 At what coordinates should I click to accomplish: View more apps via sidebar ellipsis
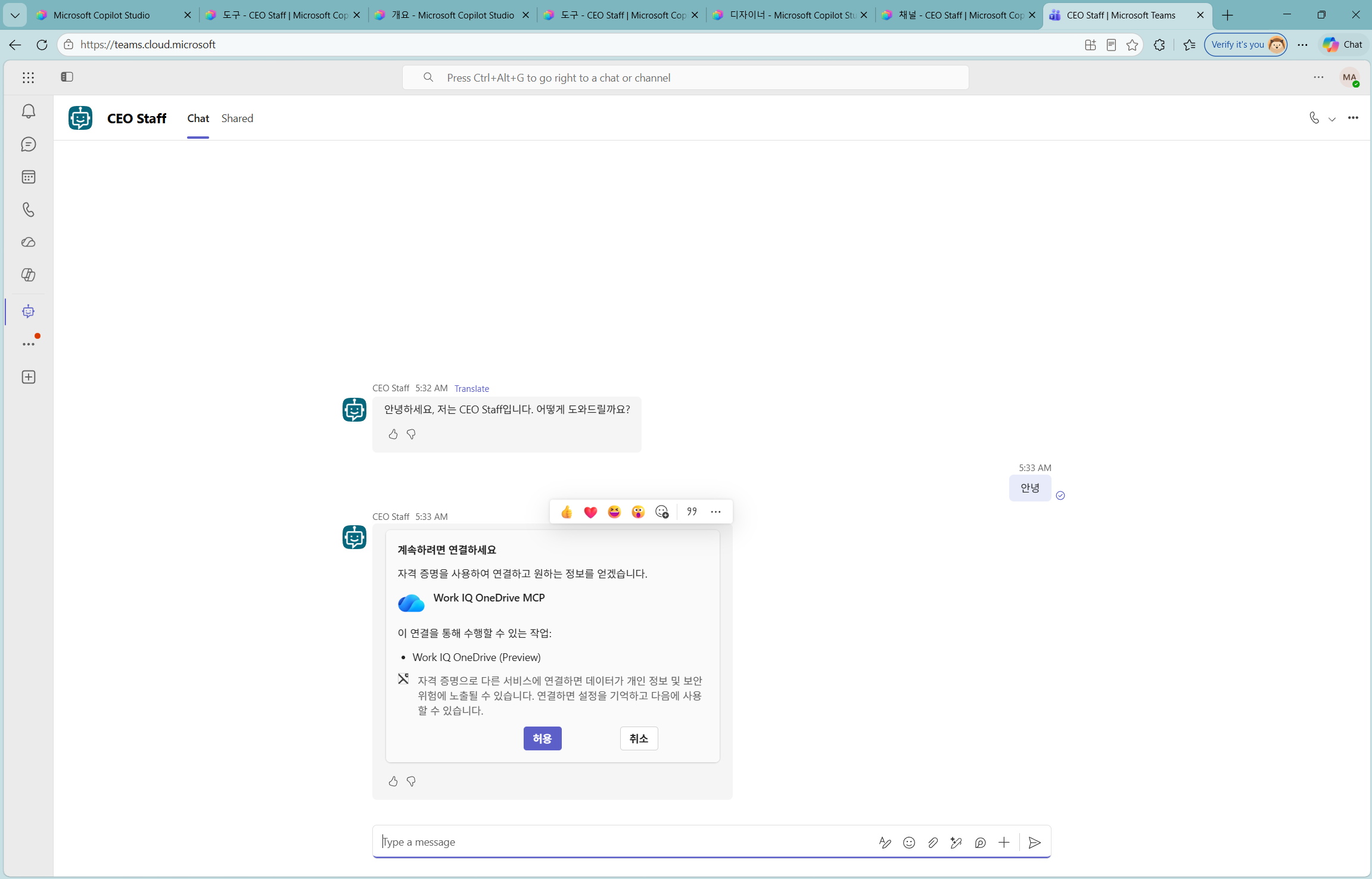[29, 344]
